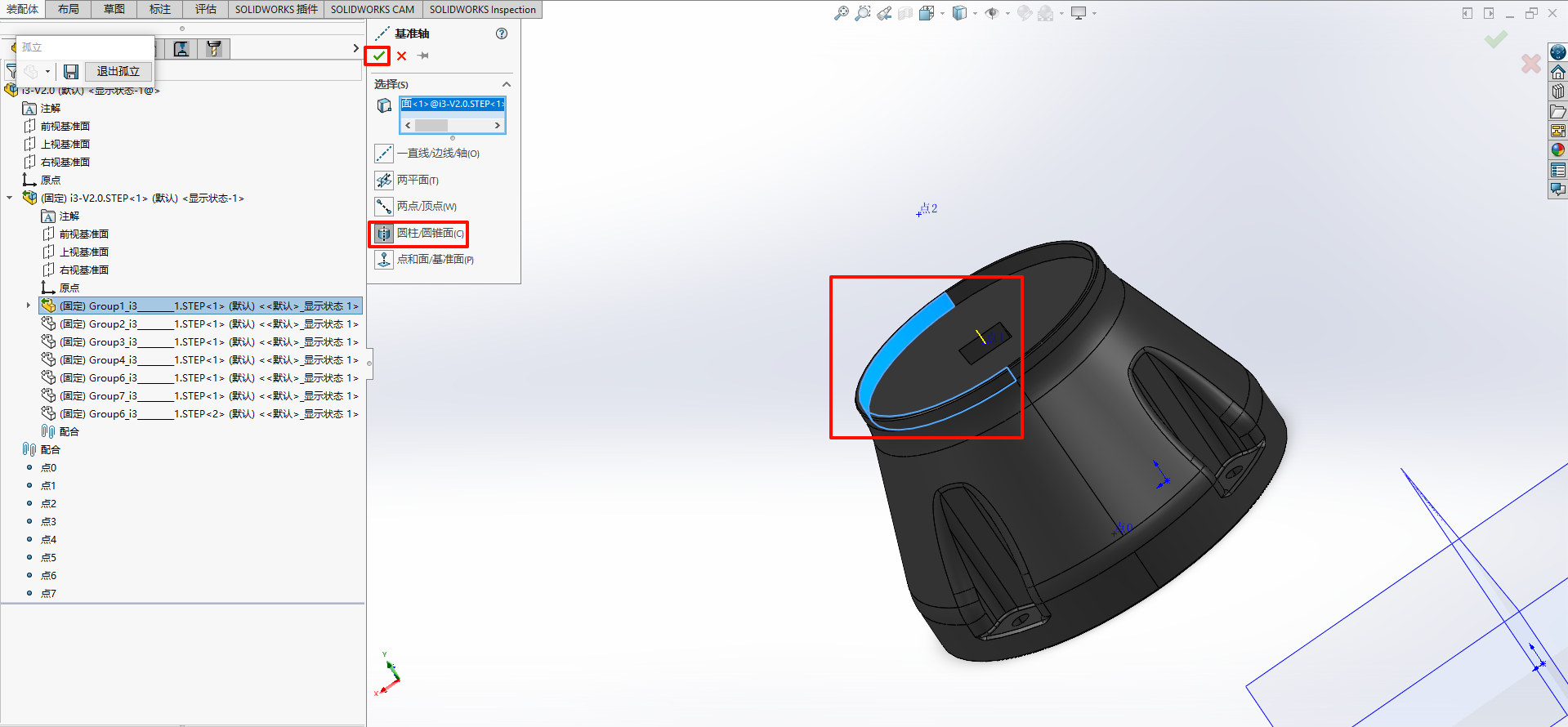
Task: Select the 两点/顶点 axis option
Action: point(416,206)
